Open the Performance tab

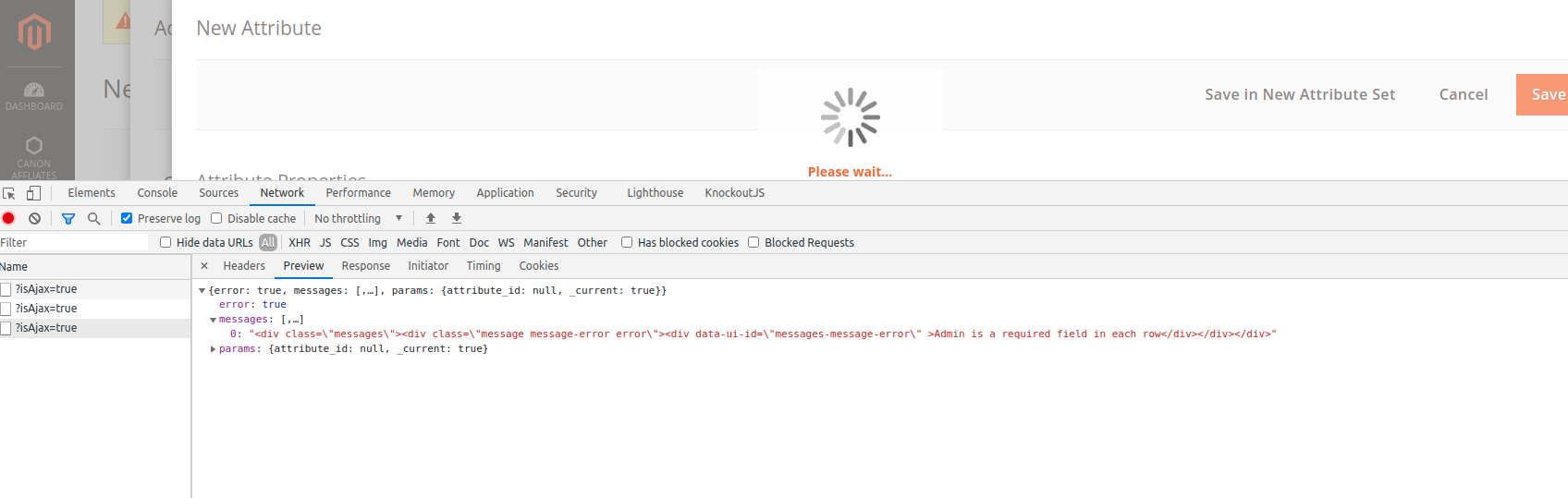359,193
